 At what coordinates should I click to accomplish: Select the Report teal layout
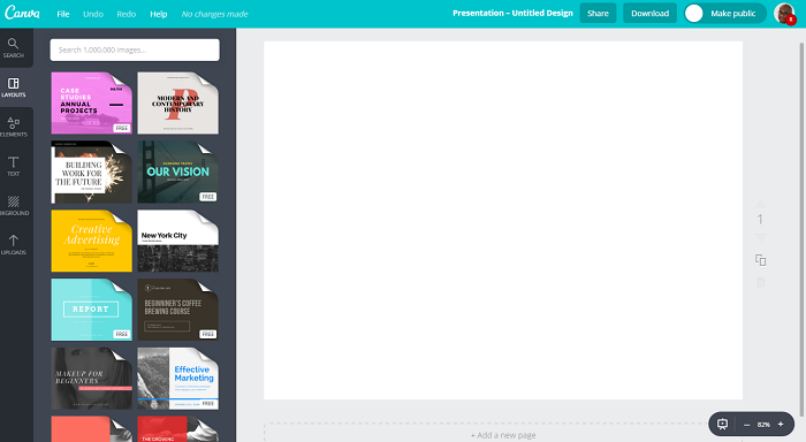point(91,309)
